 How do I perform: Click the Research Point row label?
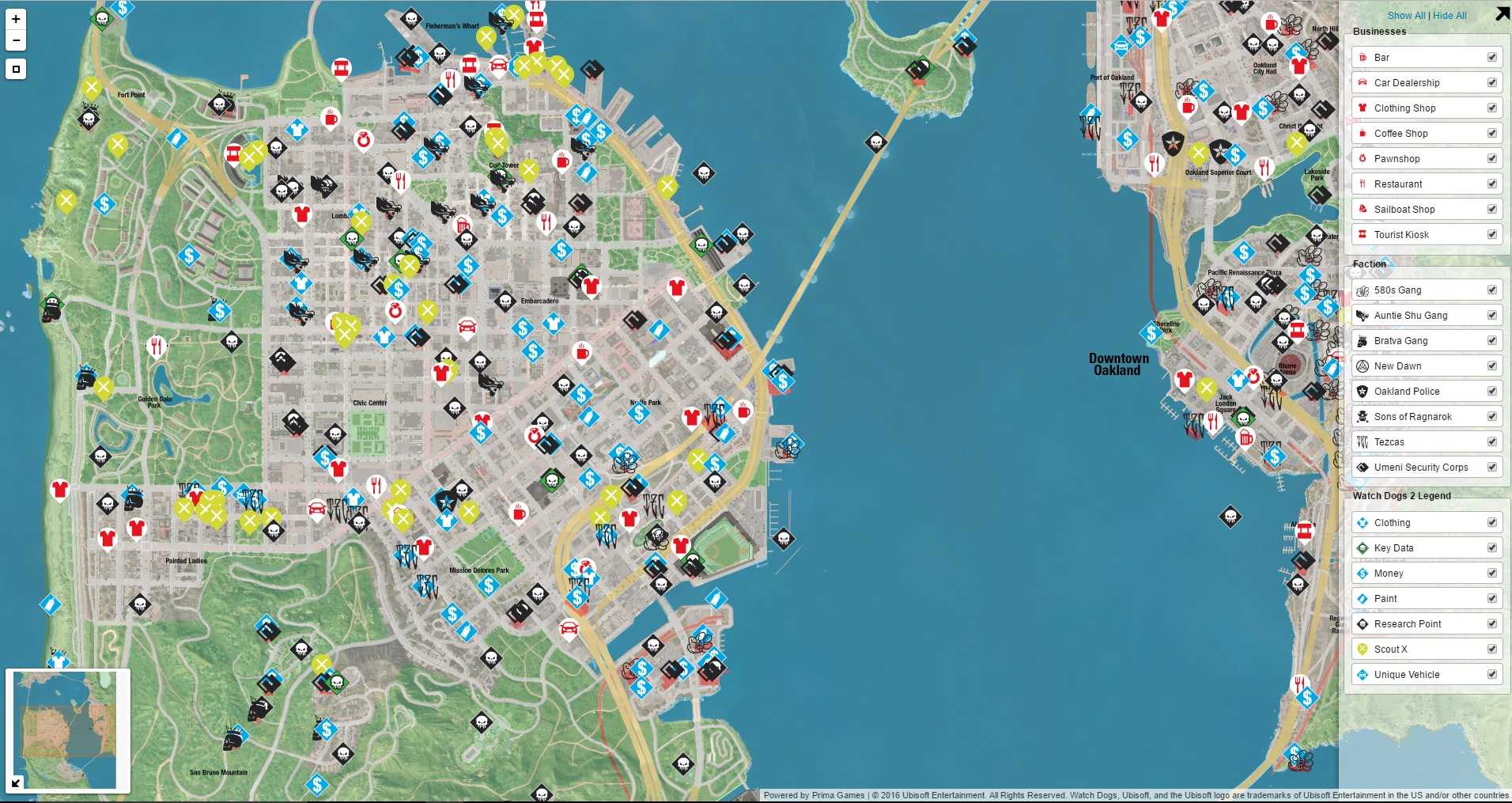(x=1408, y=624)
